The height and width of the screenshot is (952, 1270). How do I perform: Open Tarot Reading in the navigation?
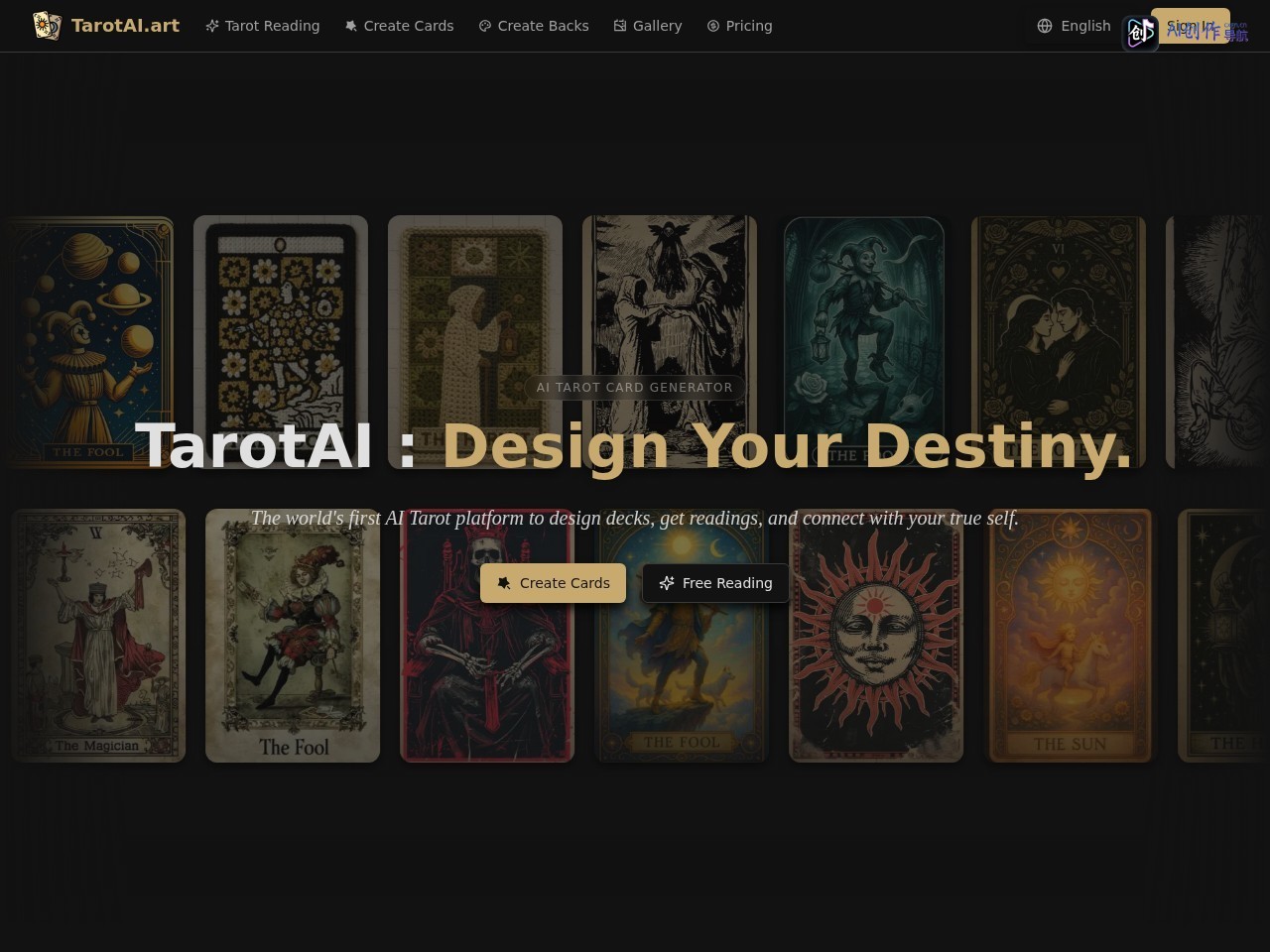[262, 26]
